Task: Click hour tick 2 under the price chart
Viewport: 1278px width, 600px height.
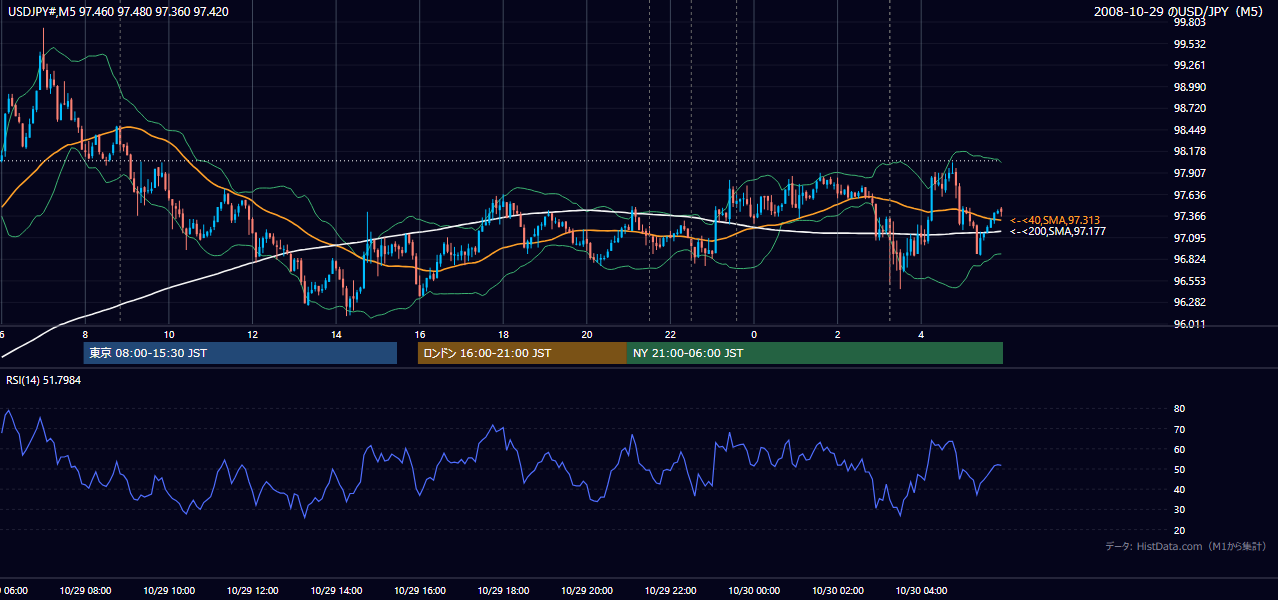Action: click(x=837, y=334)
